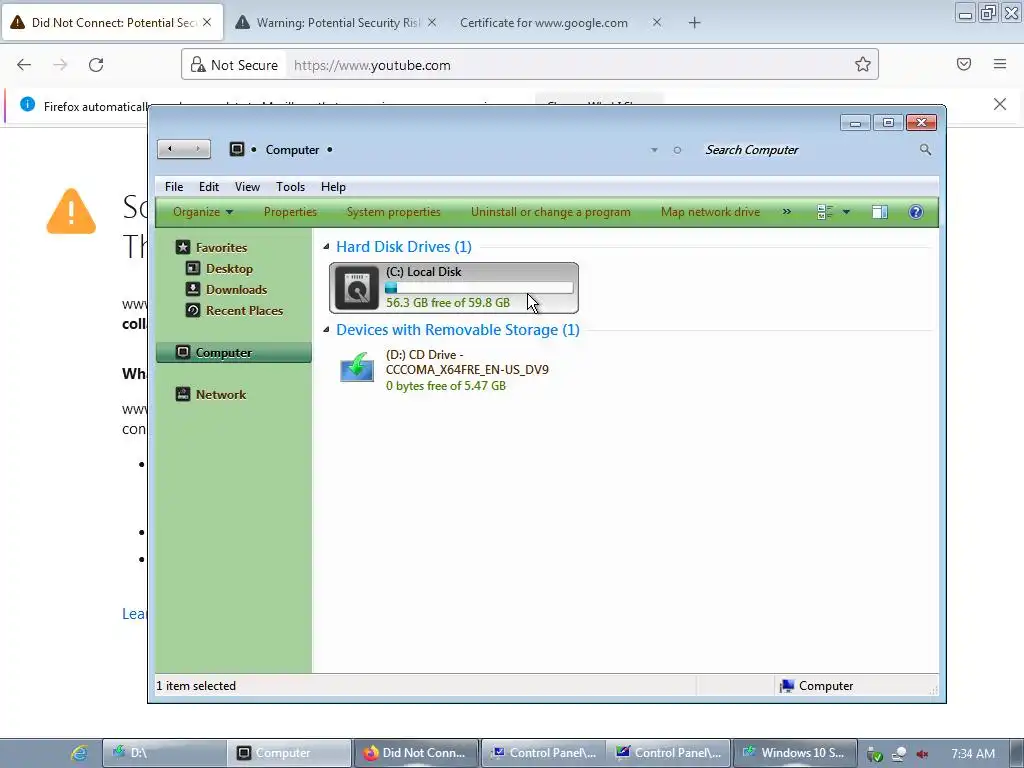The width and height of the screenshot is (1024, 768).
Task: Click the Desktop icon in Favorites
Action: click(x=193, y=268)
